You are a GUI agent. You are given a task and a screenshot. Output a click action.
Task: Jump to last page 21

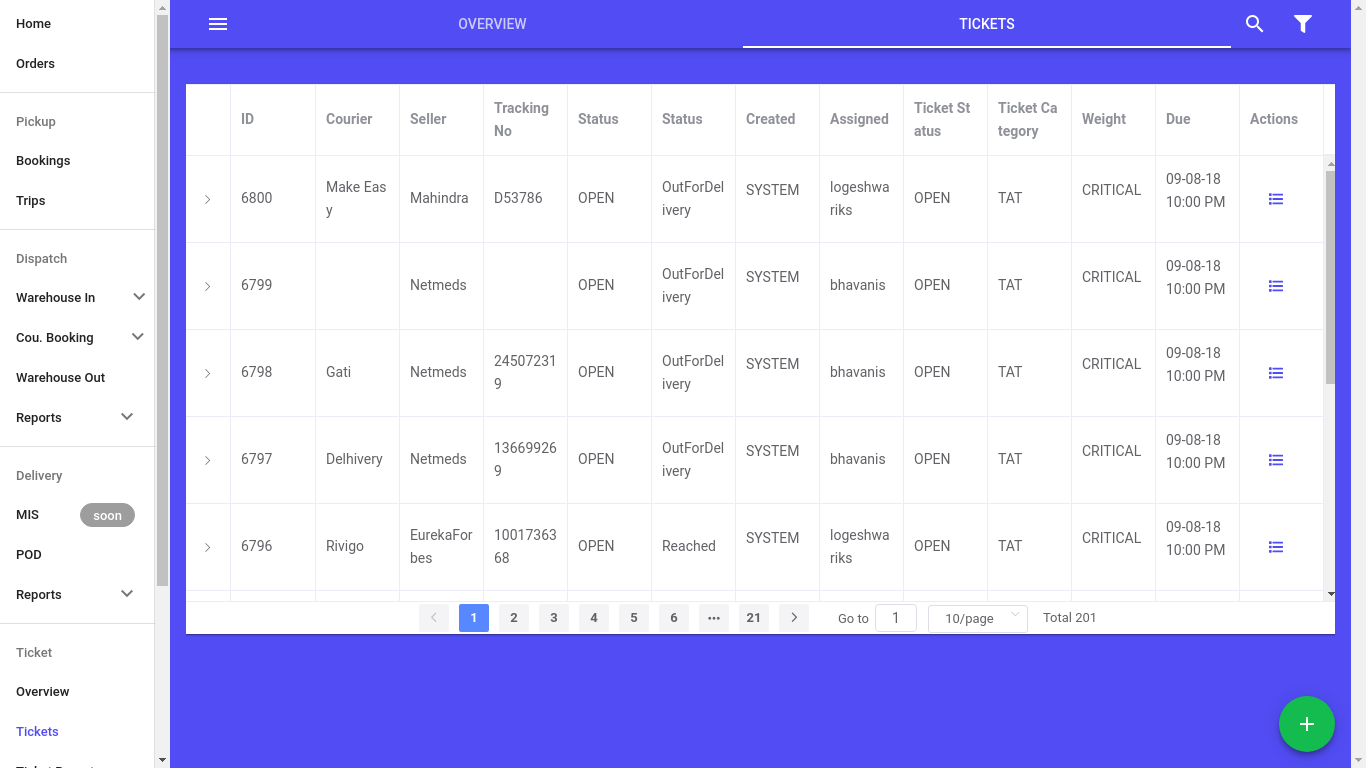[754, 618]
